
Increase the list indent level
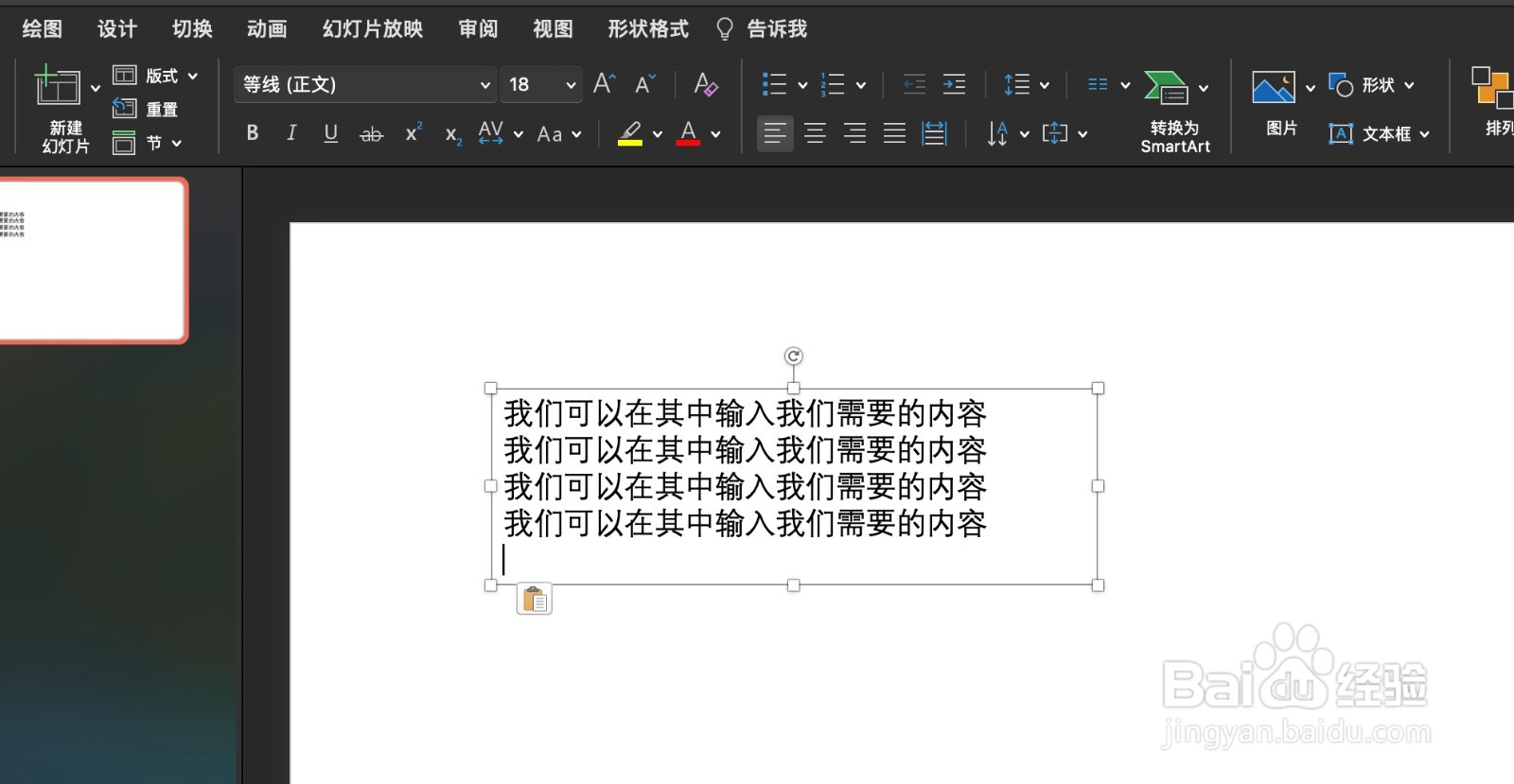click(x=955, y=85)
